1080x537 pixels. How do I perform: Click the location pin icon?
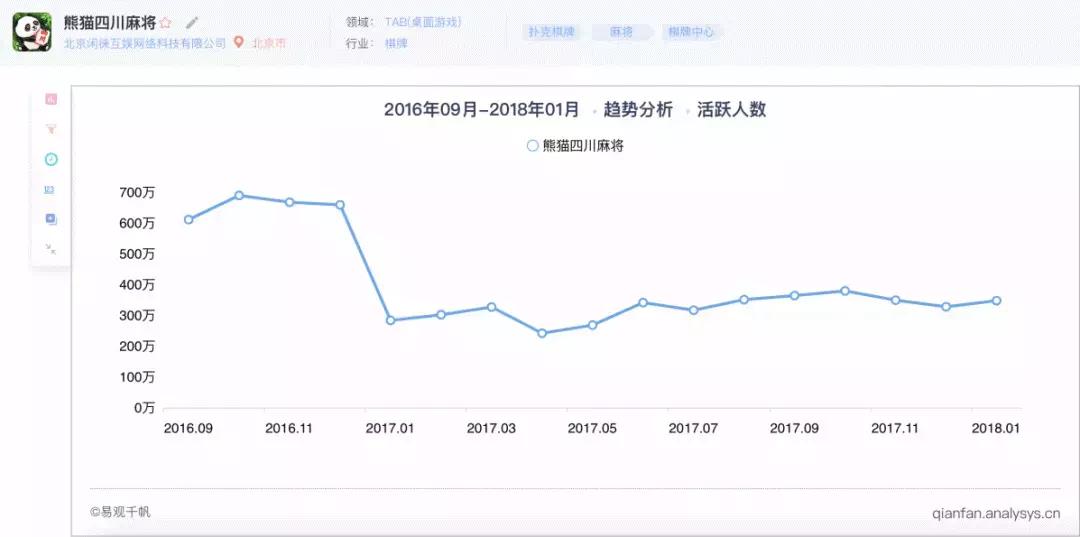pyautogui.click(x=238, y=43)
